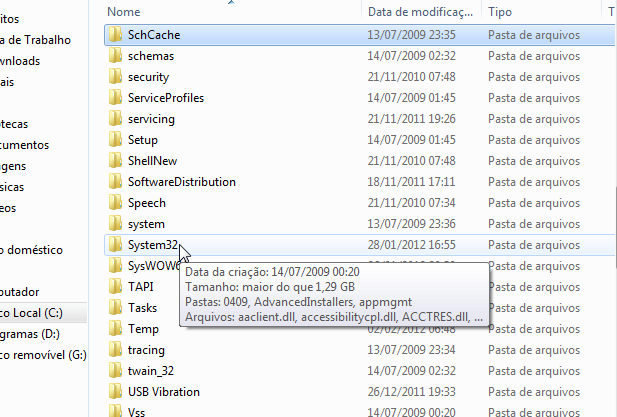Click the USB Vibration folder icon
Viewport: 617px width, 417px height.
tap(116, 392)
